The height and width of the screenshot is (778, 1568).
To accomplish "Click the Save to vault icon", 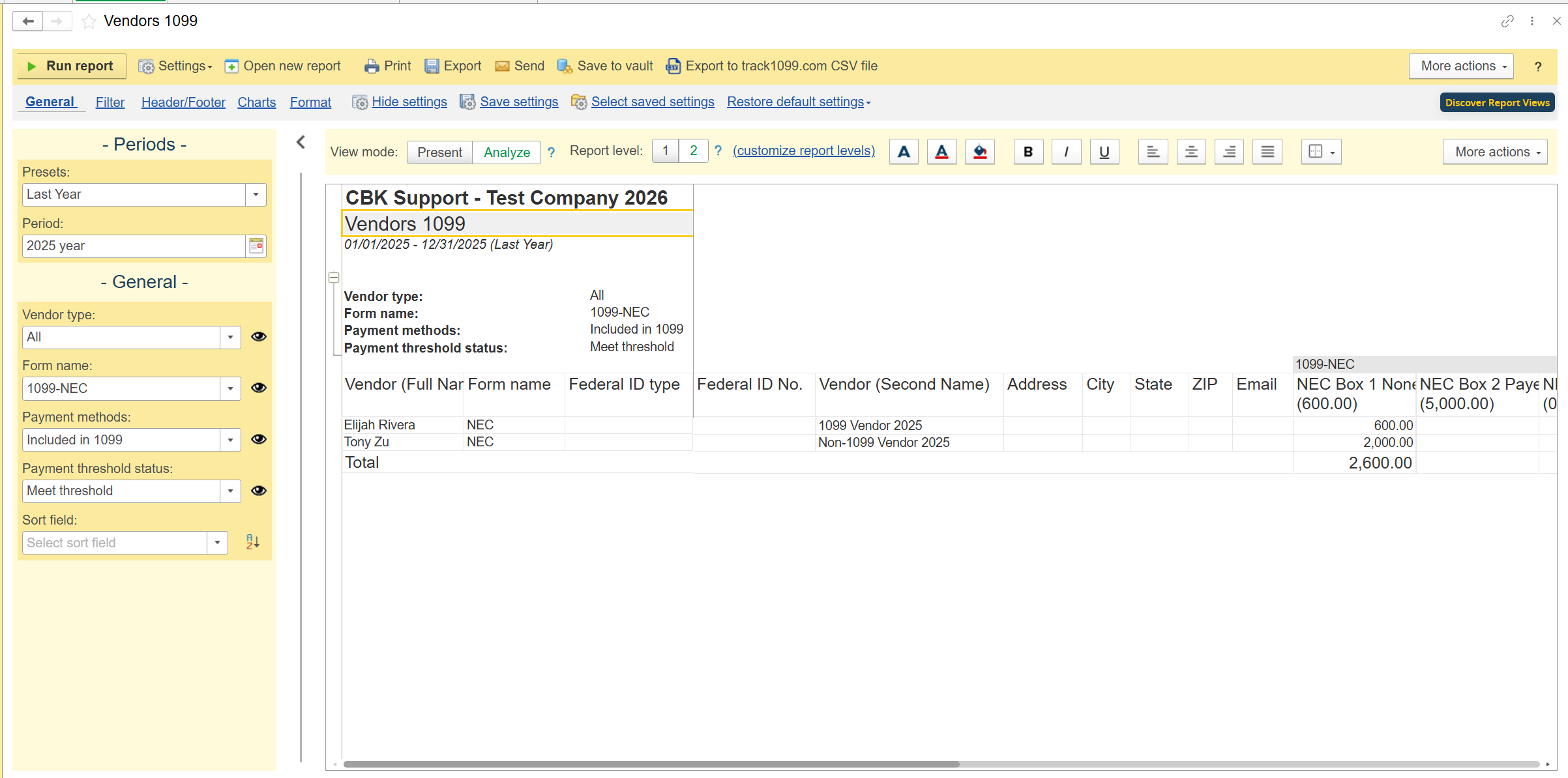I will (565, 66).
